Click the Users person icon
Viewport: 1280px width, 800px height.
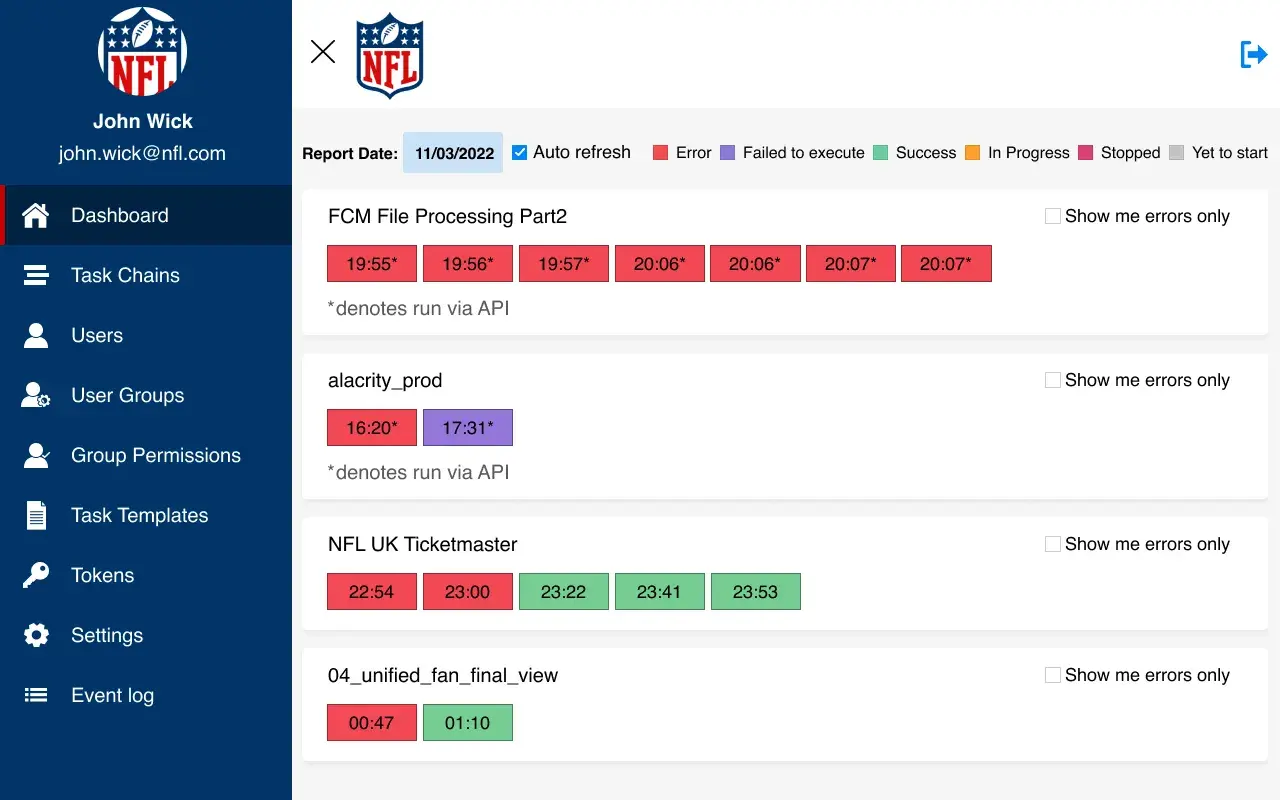coord(36,335)
